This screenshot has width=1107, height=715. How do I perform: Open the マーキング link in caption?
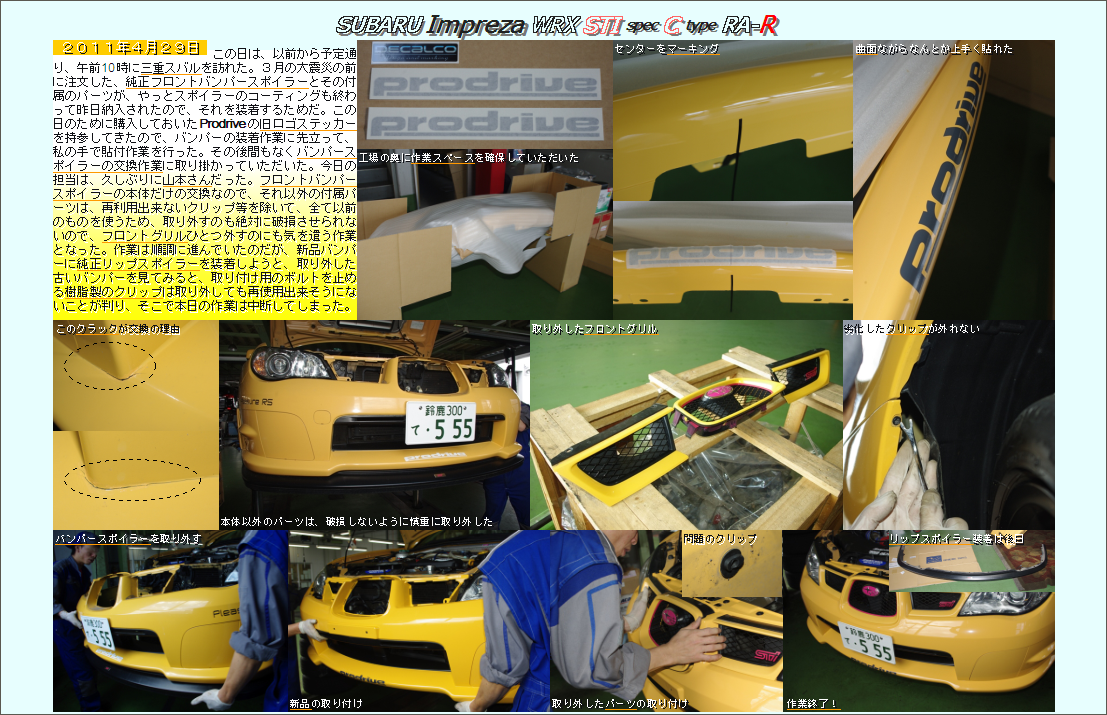point(692,48)
